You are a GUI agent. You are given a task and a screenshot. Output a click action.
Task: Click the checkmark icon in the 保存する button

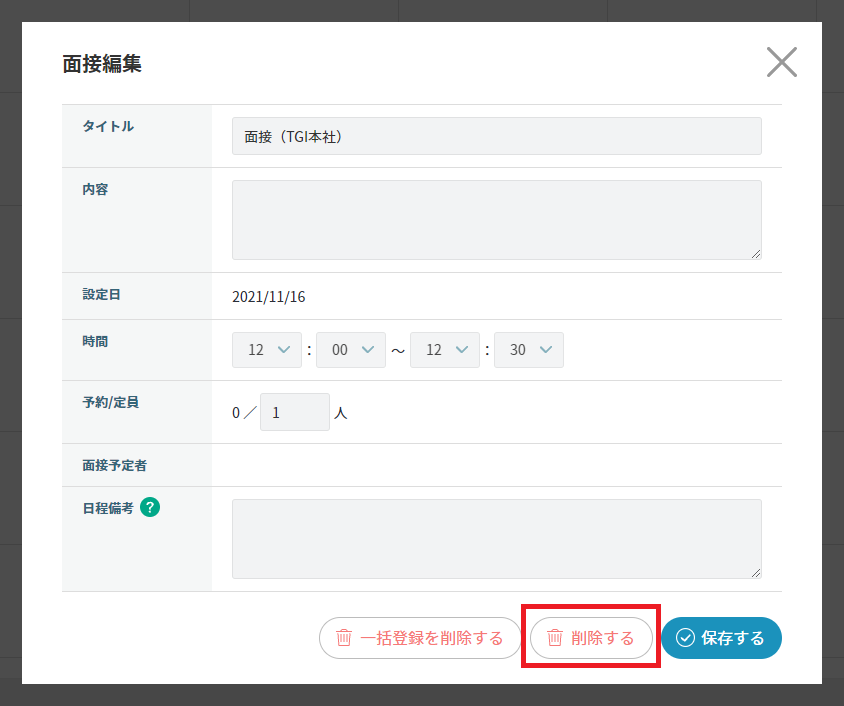pos(685,638)
